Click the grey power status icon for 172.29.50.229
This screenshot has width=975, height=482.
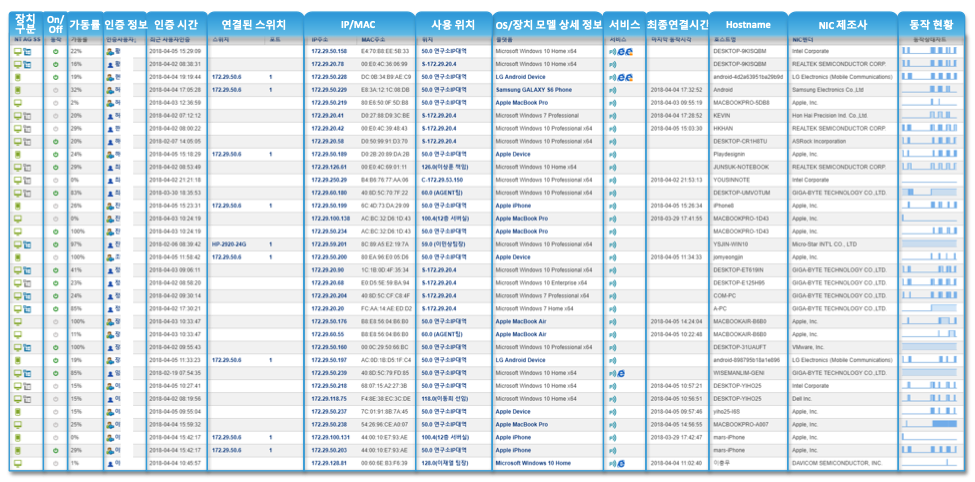(x=56, y=90)
